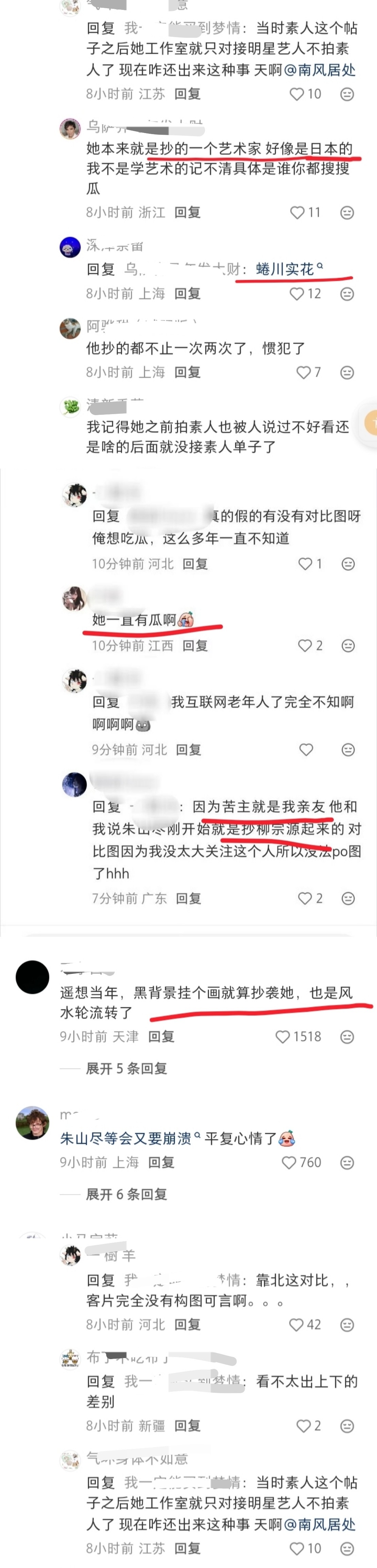Tap emoji reaction on the 天津 comment
The image size is (377, 1568).
pyautogui.click(x=347, y=1036)
